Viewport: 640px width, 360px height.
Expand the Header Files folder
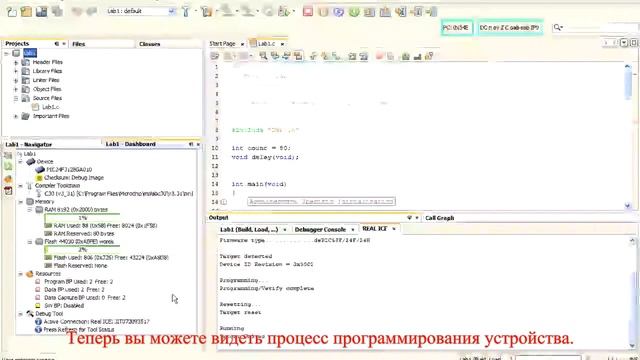16,62
